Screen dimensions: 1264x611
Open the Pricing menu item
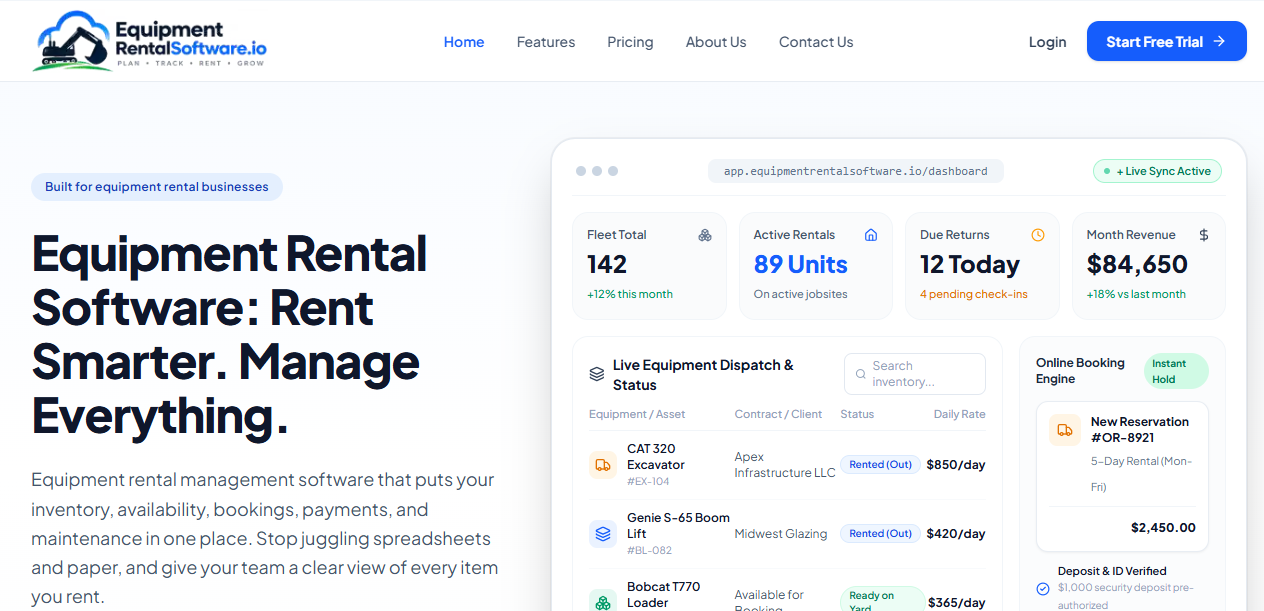click(x=630, y=42)
